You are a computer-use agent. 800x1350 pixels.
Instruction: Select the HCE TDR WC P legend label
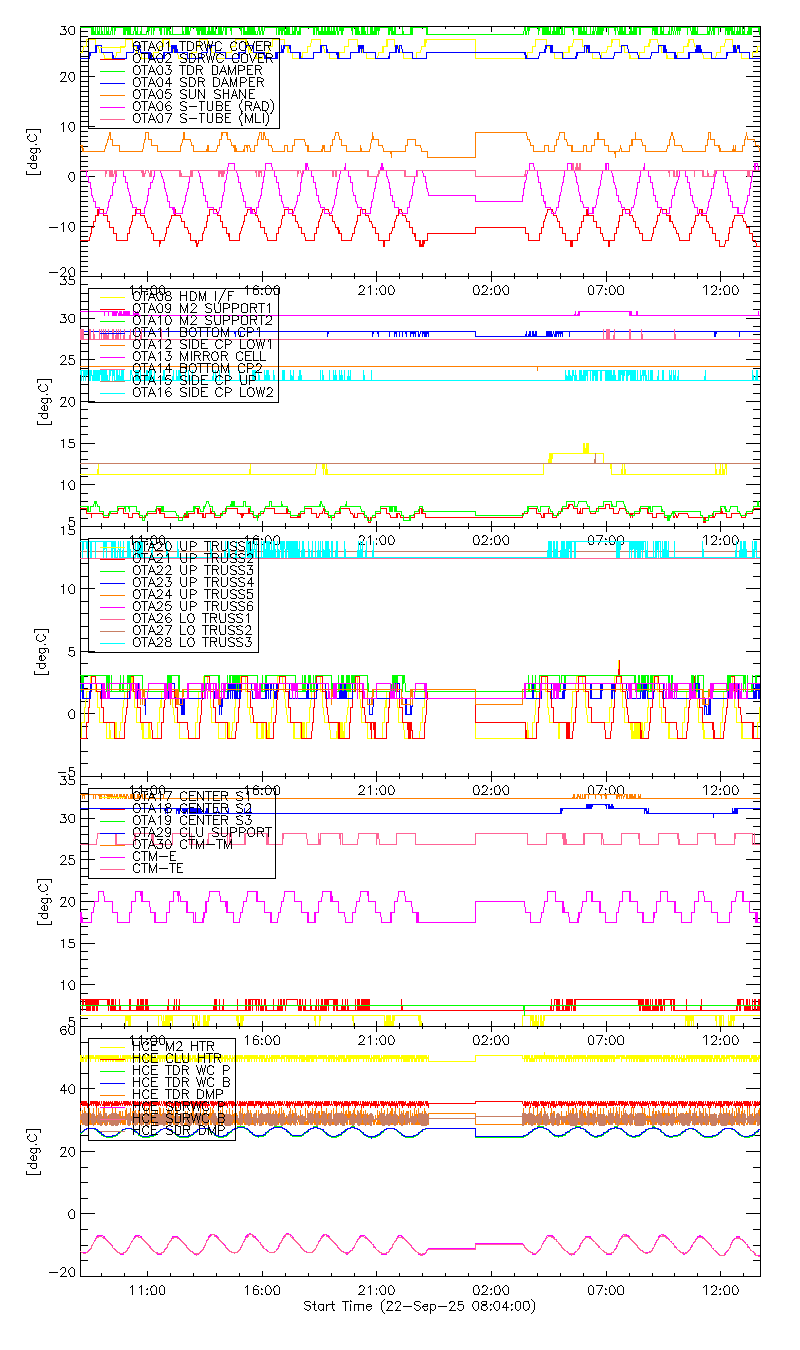[x=182, y=1070]
